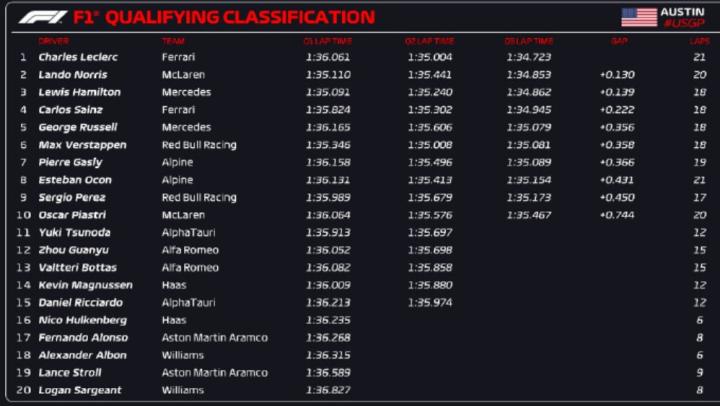The image size is (720, 406).
Task: Select Fernando Alonso's Aston Martin Aramco team name
Action: point(214,338)
